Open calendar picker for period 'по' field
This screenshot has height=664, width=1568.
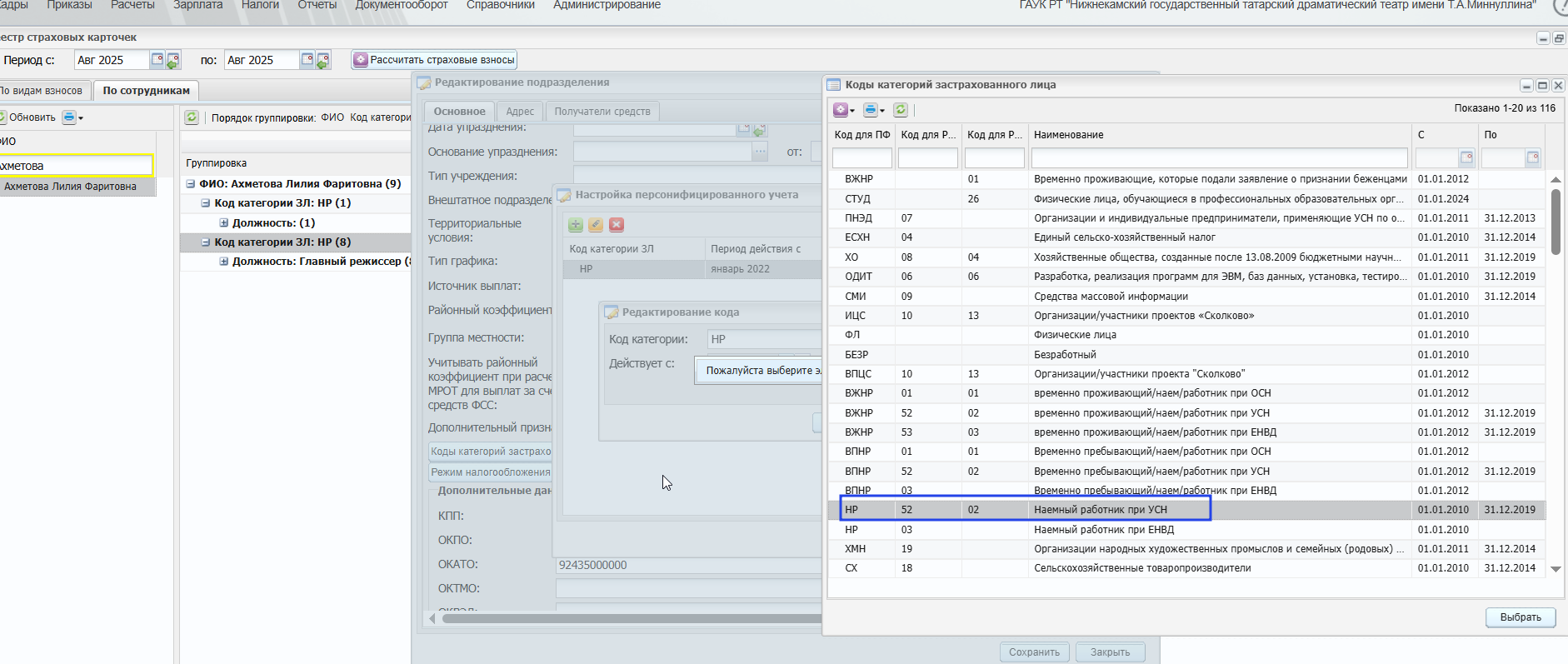pyautogui.click(x=307, y=59)
